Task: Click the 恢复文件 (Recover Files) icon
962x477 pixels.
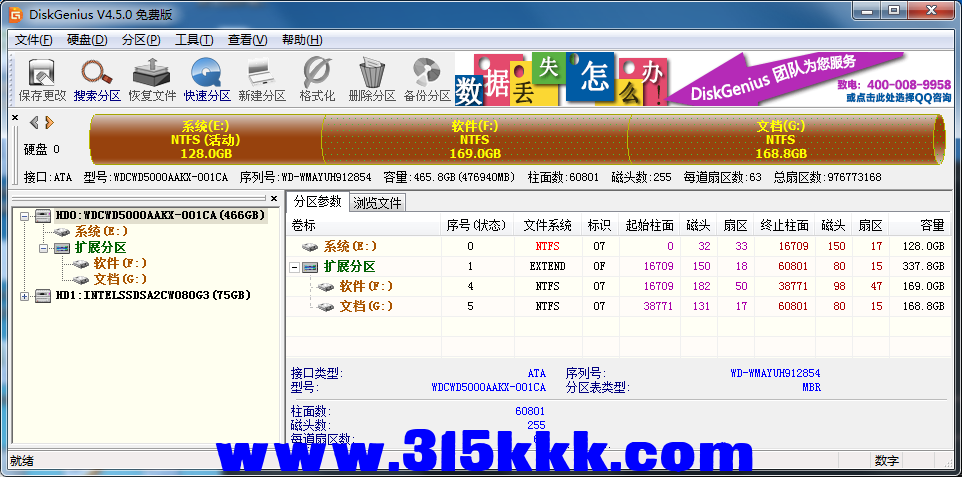Action: pos(152,80)
